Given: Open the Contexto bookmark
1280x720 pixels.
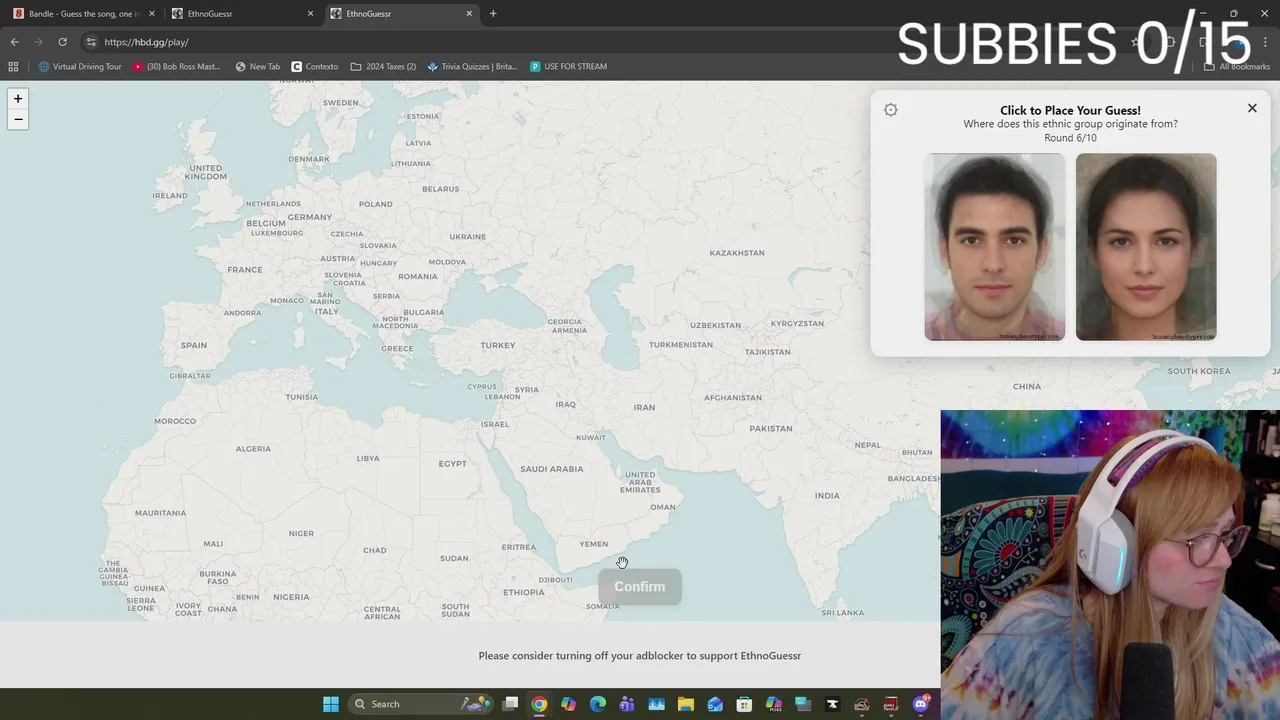Looking at the screenshot, I should click(x=315, y=67).
